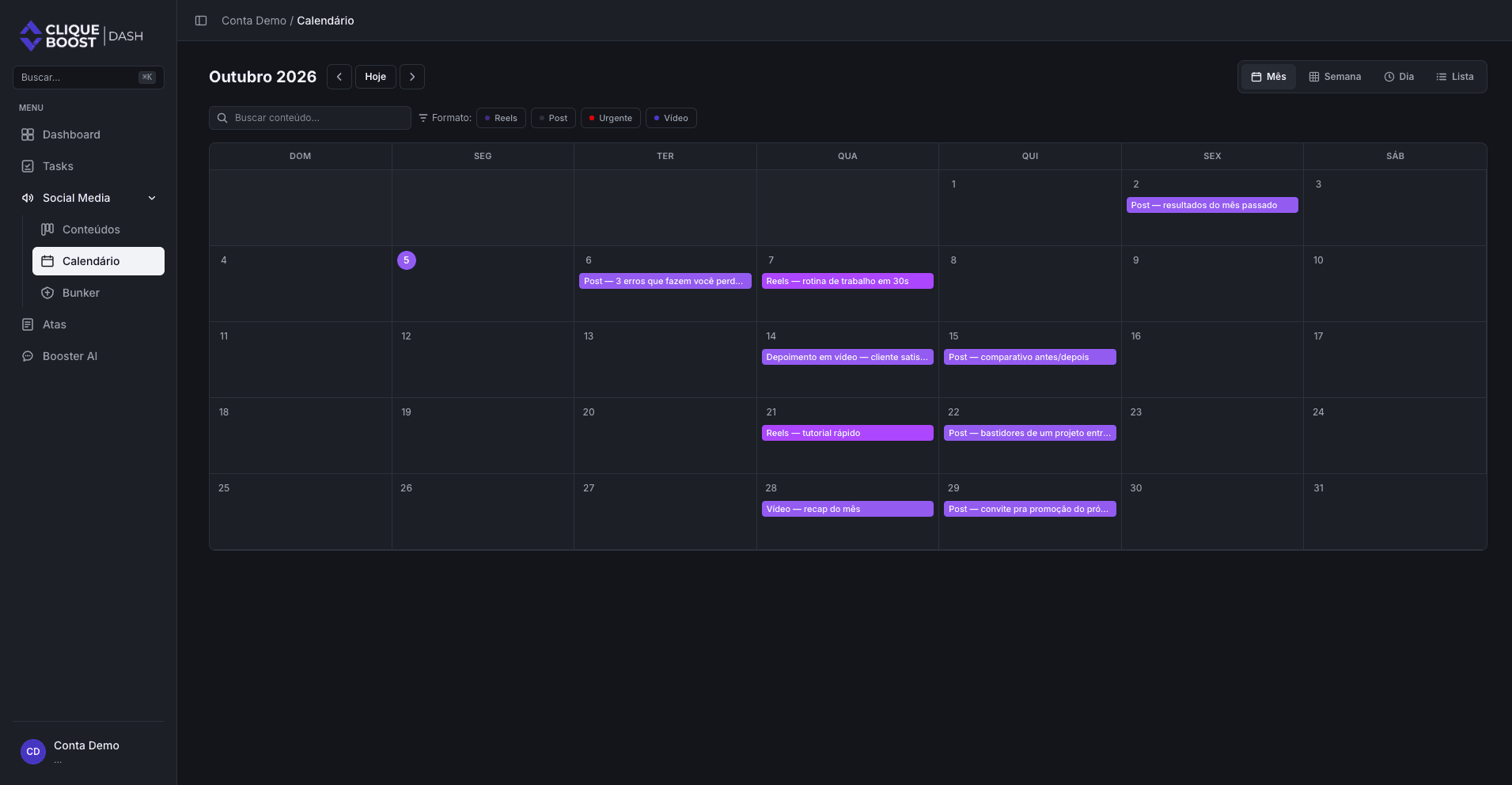Viewport: 1512px width, 785px height.
Task: Toggle the Post format filter
Action: pos(553,118)
